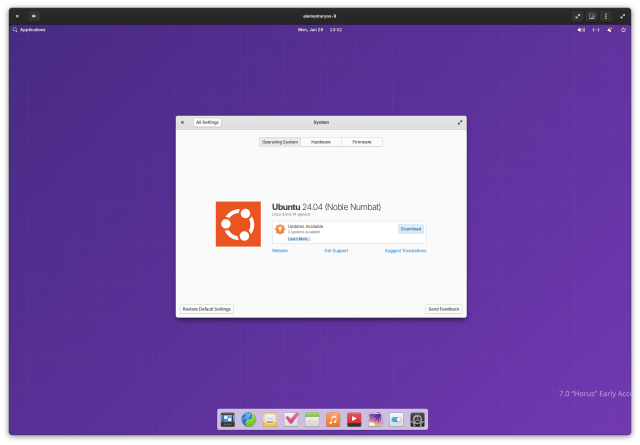Switch to the Hardware tab
This screenshot has width=640, height=445.
coord(321,142)
